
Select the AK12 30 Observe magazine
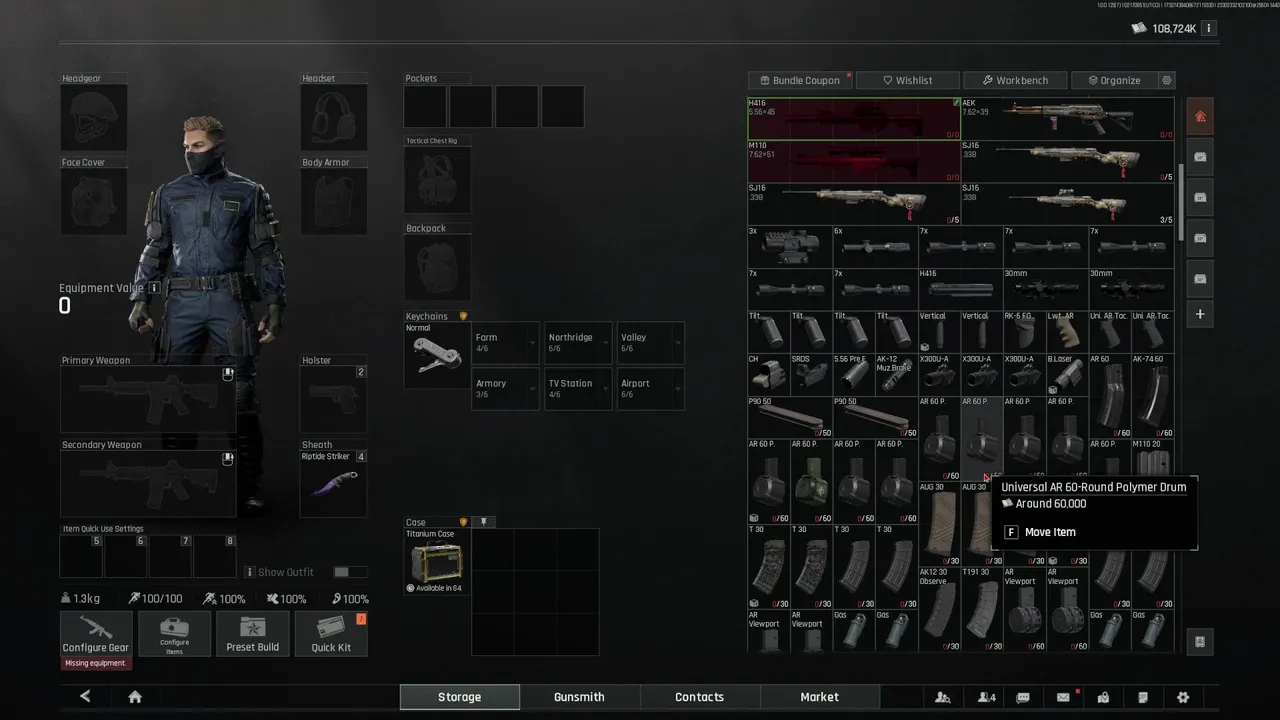click(x=939, y=609)
